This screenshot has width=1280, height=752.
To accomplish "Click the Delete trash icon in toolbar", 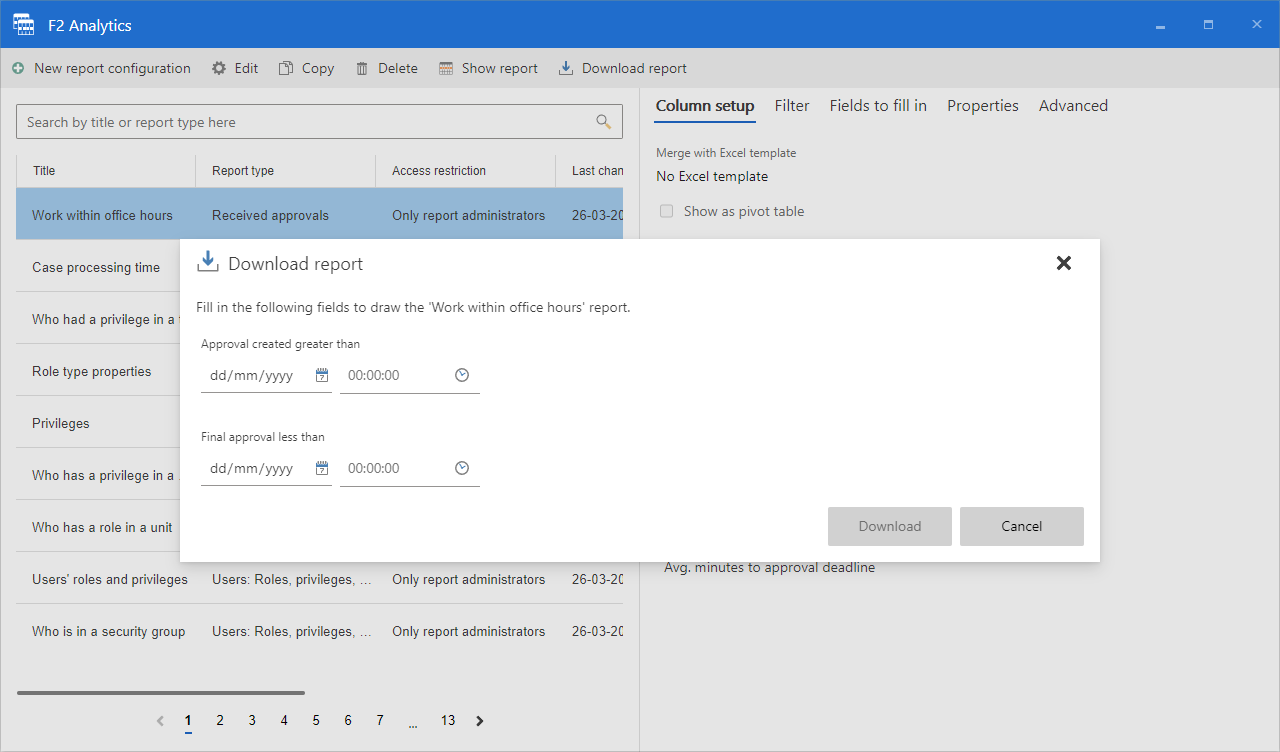I will 362,69.
